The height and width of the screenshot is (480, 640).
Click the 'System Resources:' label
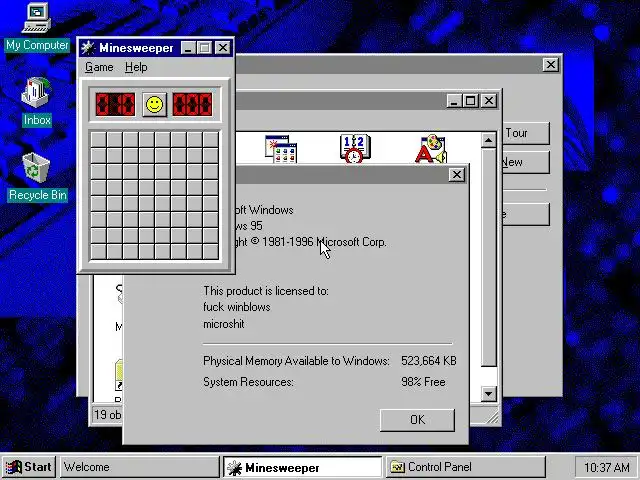[x=248, y=382]
